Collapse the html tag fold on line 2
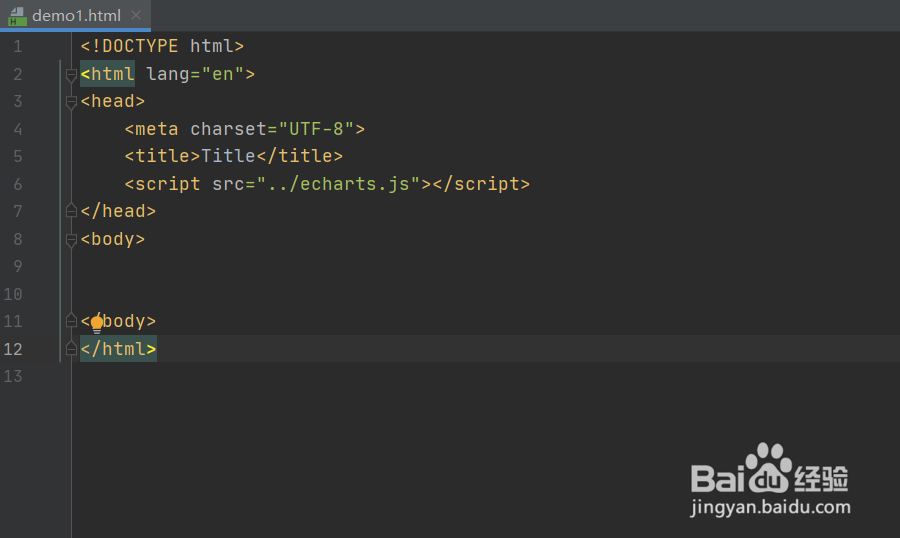 tap(71, 75)
